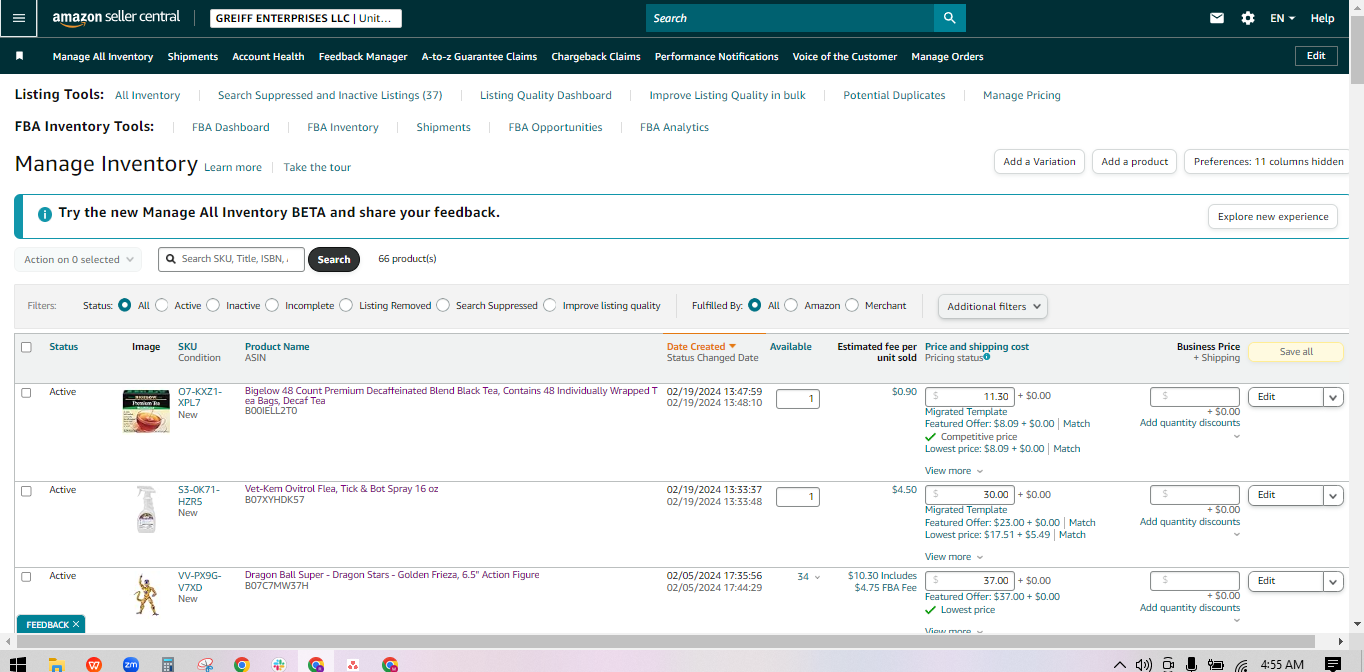The width and height of the screenshot is (1364, 672).
Task: Open Slack from the taskbar
Action: click(279, 664)
